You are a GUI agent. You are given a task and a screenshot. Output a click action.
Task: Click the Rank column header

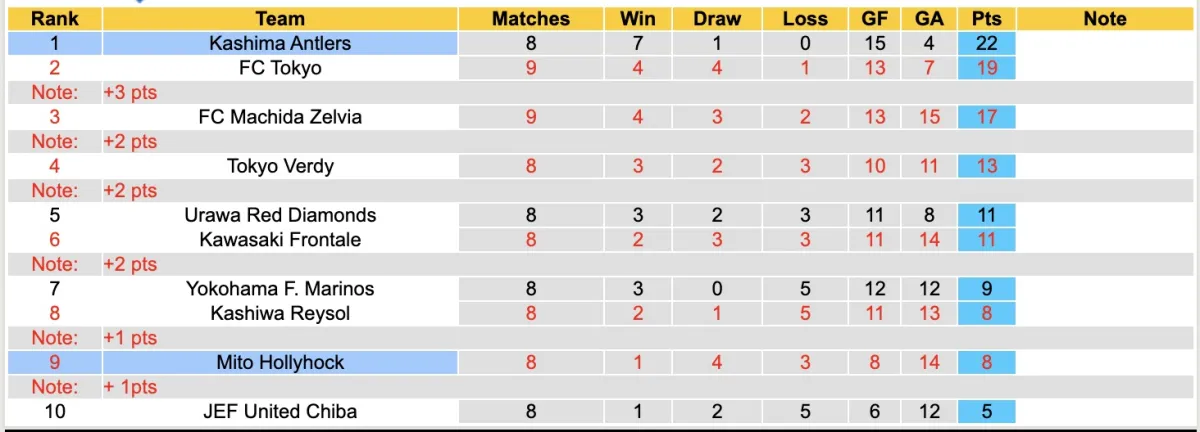click(54, 19)
